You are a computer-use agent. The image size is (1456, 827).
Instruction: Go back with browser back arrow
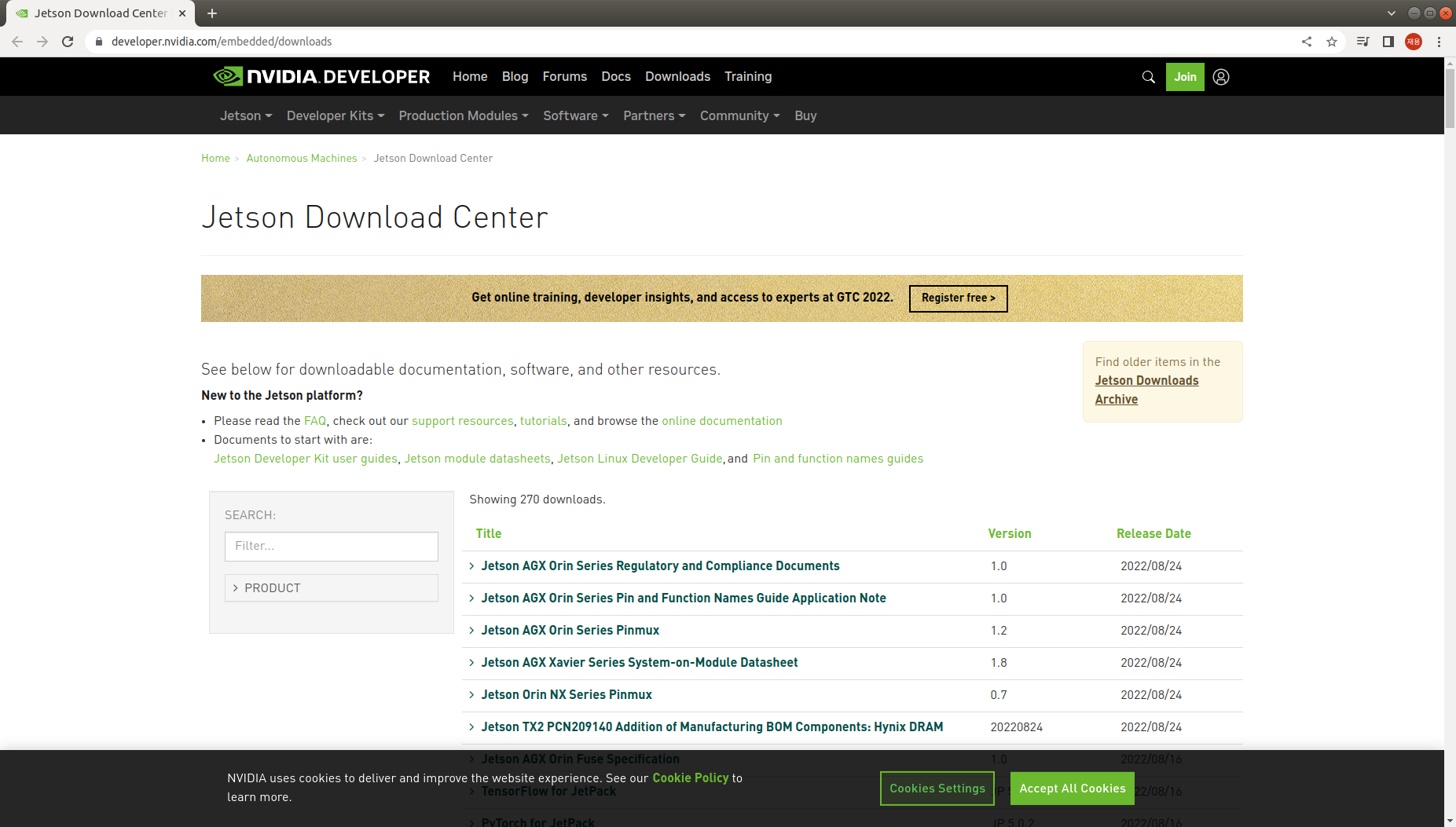tap(17, 42)
